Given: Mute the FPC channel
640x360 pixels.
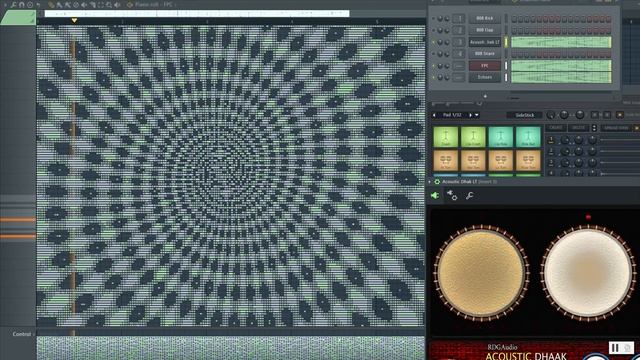Looking at the screenshot, I should 433,66.
